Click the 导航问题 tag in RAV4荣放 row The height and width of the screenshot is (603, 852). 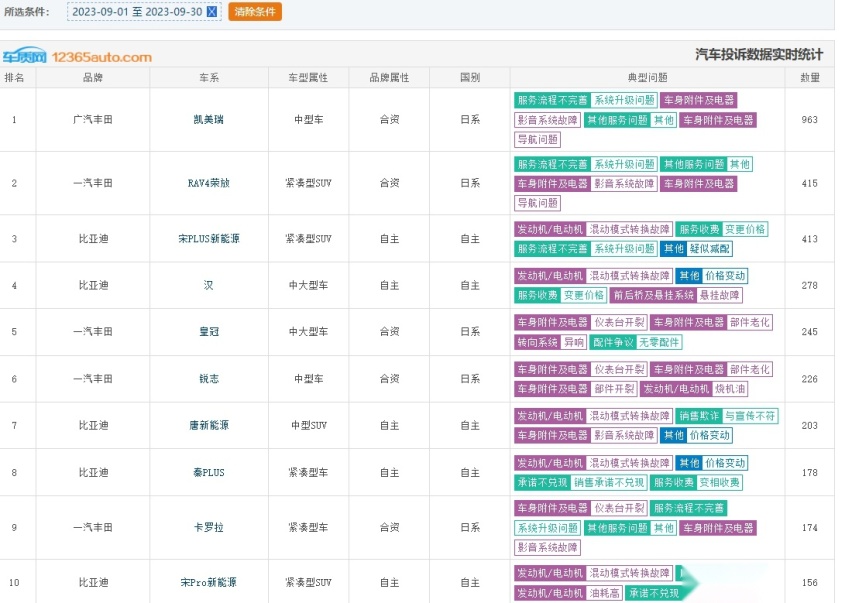click(537, 203)
